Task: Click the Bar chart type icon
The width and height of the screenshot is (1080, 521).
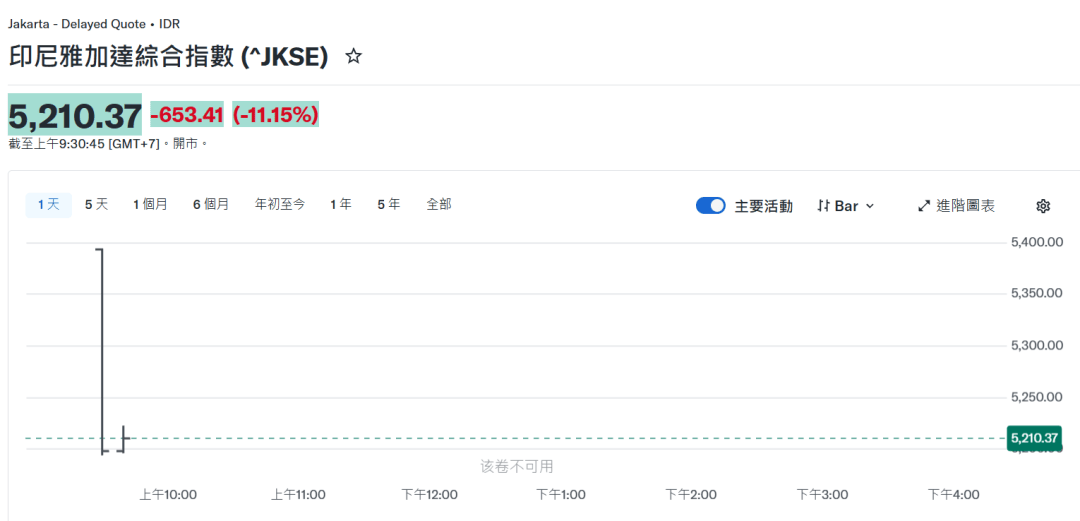Action: click(x=823, y=205)
